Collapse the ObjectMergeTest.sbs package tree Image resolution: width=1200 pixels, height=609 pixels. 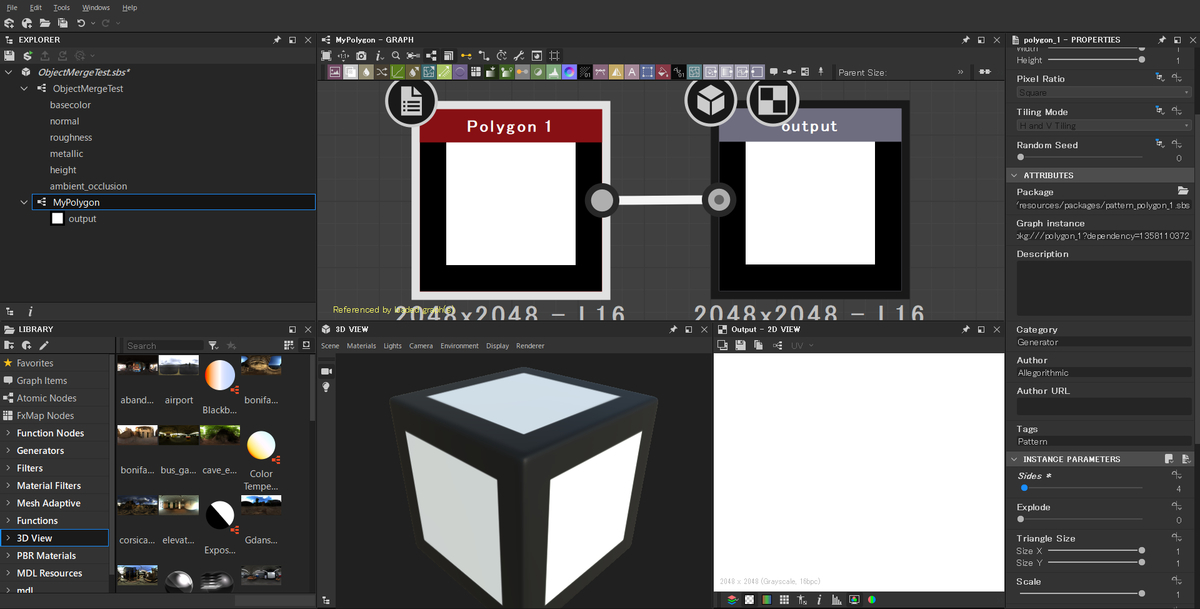[9, 72]
